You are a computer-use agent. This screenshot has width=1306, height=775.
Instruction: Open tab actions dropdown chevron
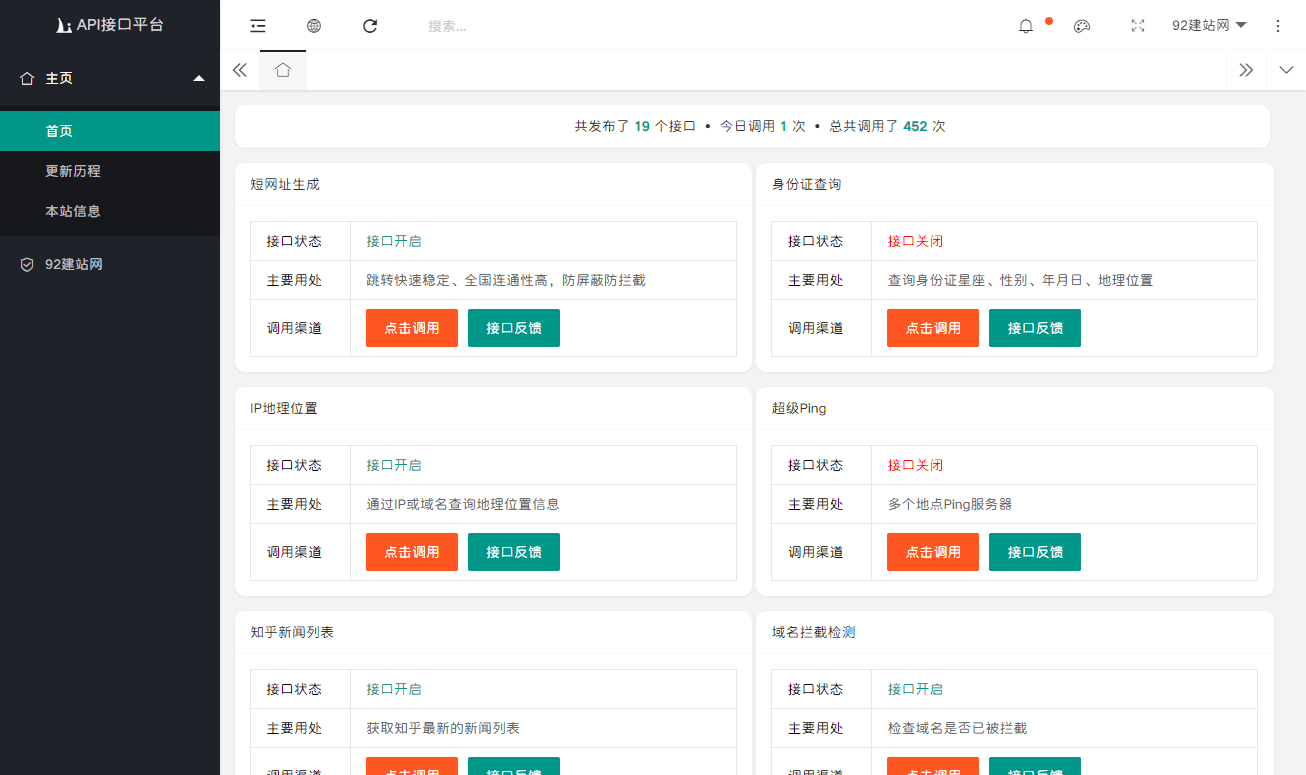[1286, 70]
